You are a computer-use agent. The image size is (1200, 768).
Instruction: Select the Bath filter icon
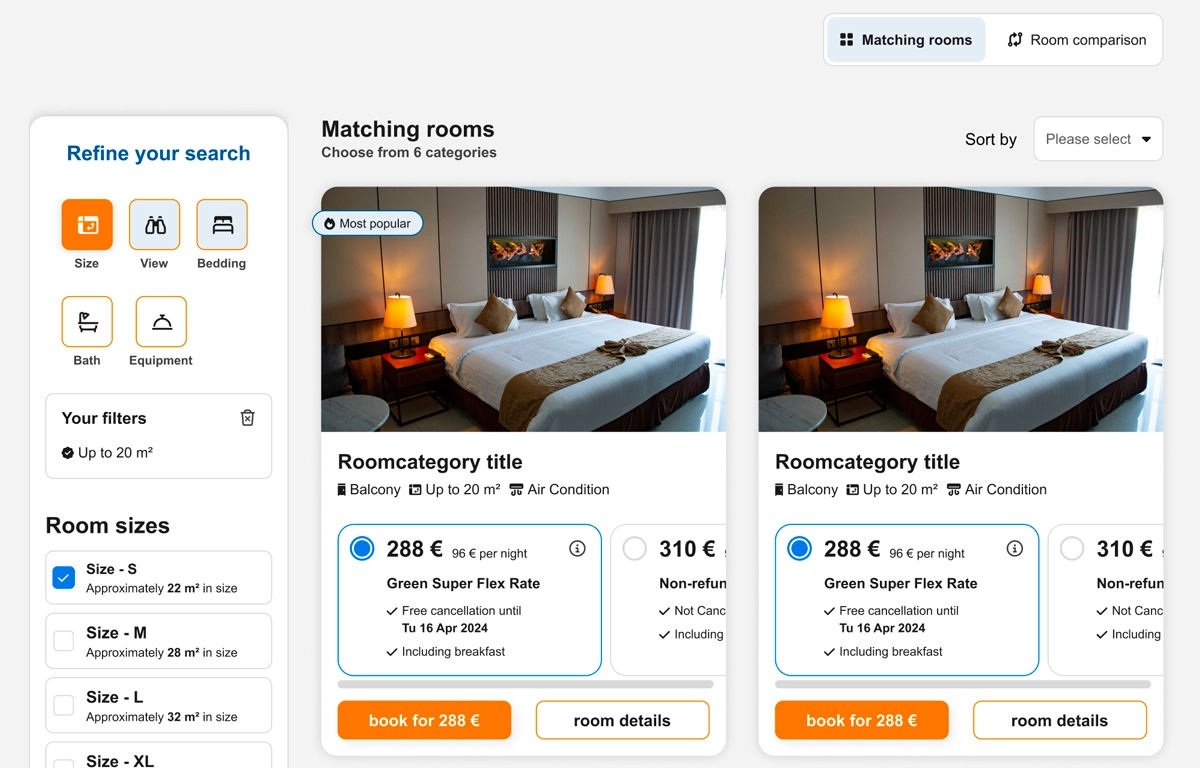point(87,322)
